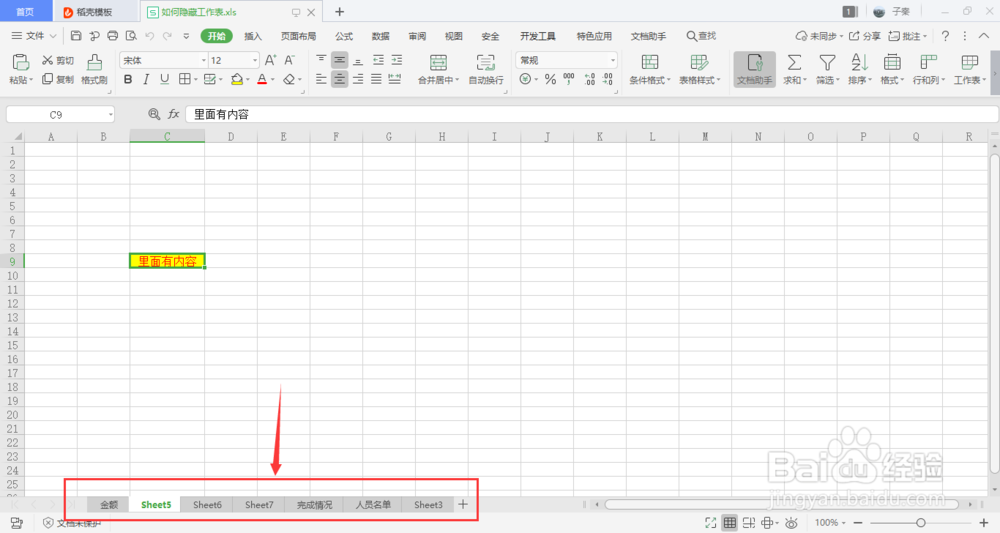Switch to the Page Layout (页面布局) tab
1000x533 pixels.
point(298,36)
